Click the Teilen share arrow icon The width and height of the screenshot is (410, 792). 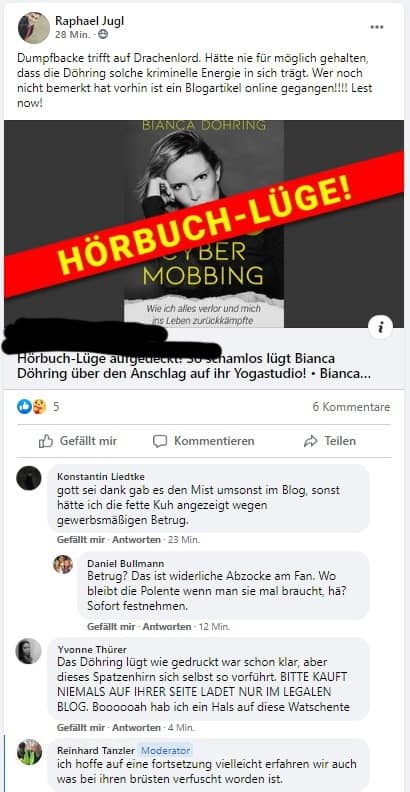pos(311,441)
